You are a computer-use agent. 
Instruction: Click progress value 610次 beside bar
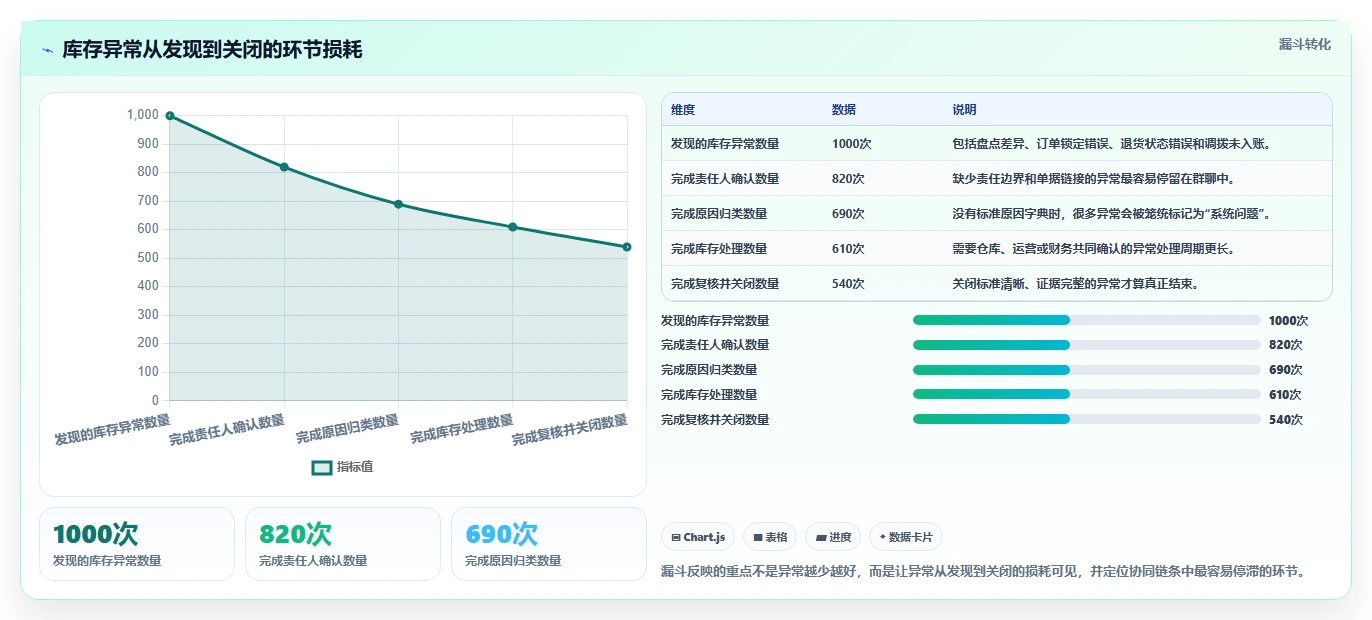click(x=1285, y=395)
